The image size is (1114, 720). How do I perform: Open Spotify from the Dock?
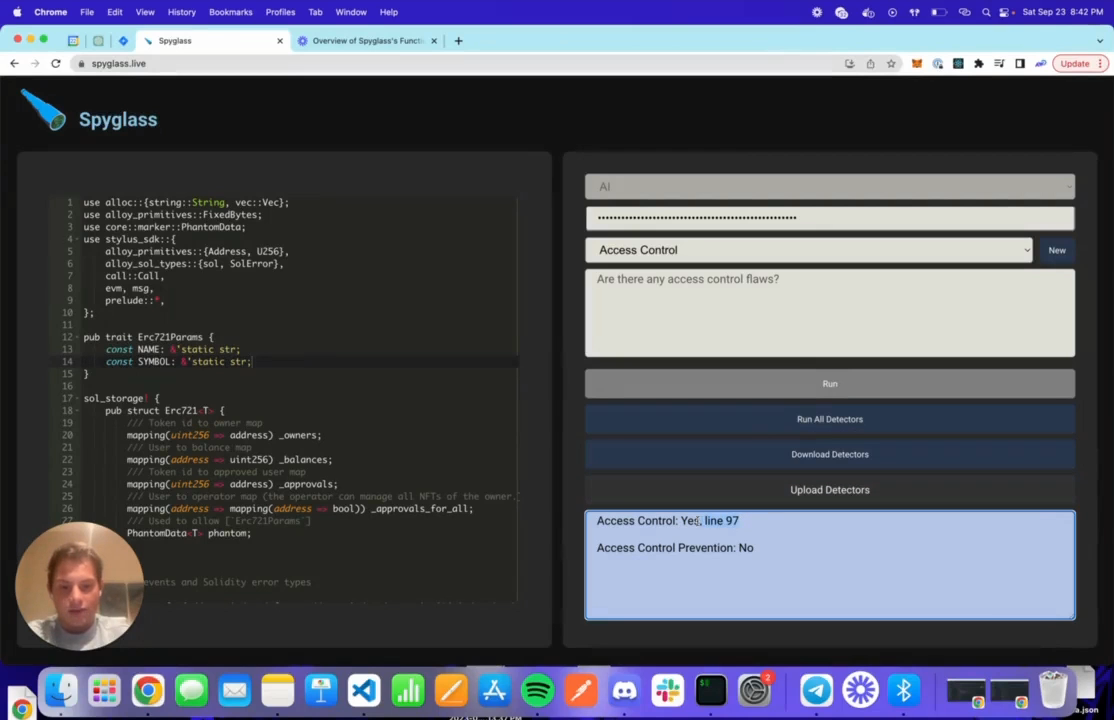(538, 689)
